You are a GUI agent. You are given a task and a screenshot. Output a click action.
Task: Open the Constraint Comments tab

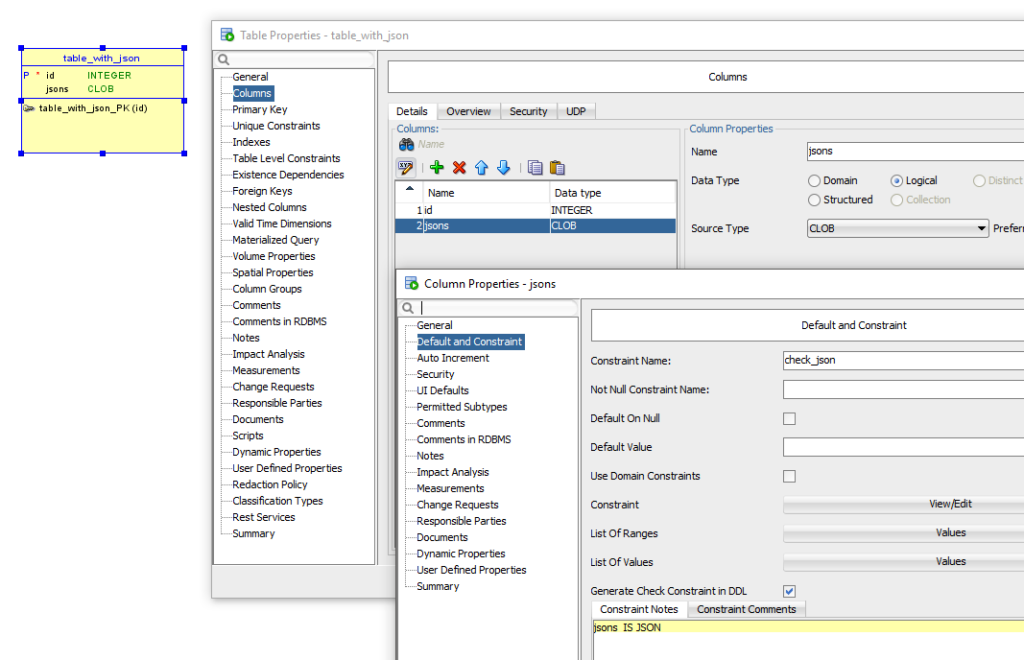[x=746, y=609]
